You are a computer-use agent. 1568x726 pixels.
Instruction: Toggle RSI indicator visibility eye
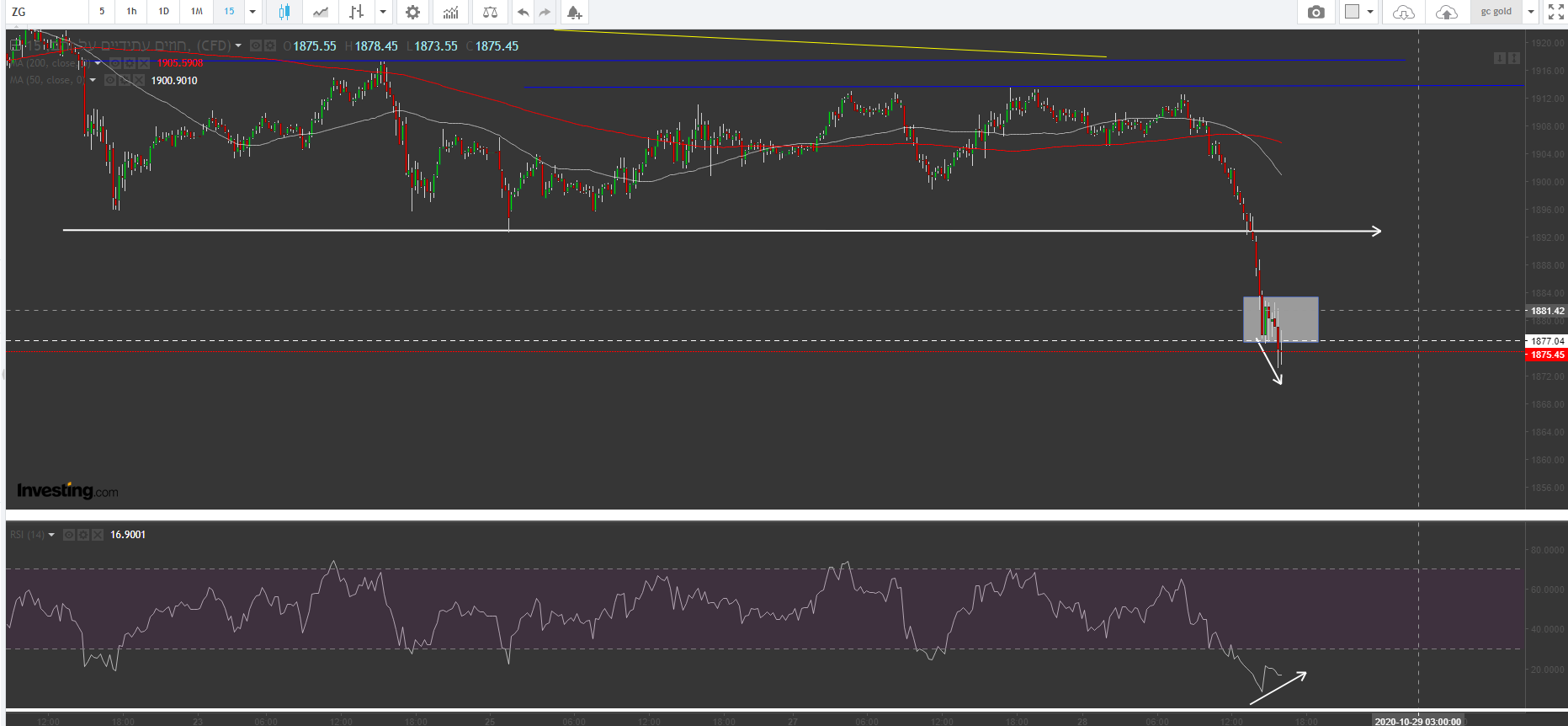(69, 535)
